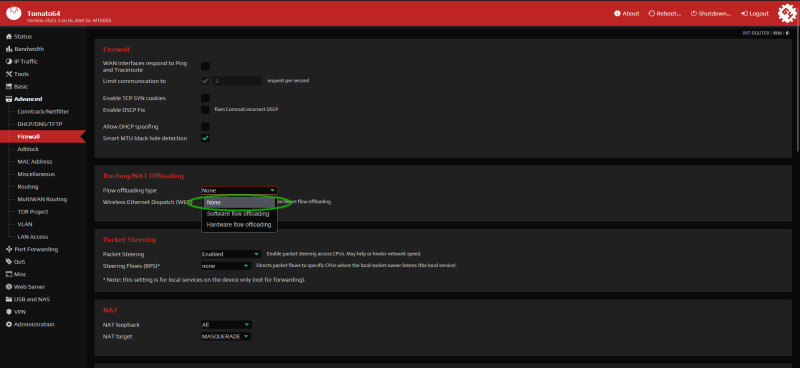
Task: Open Tools via the wrench icon
Action: pos(9,74)
